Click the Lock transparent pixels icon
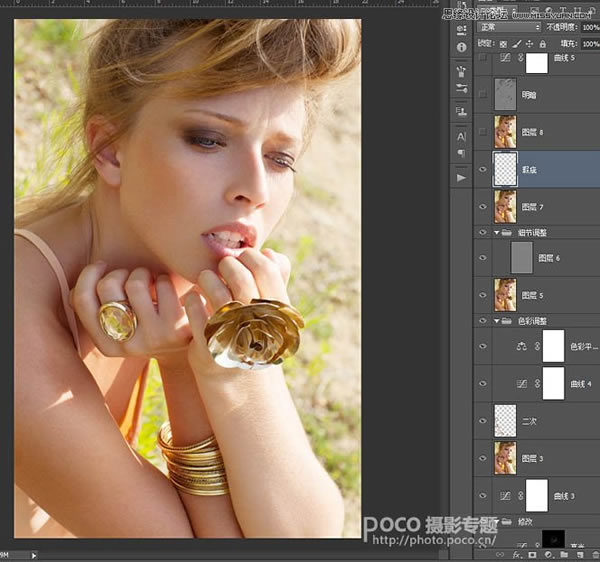600x562 pixels. [504, 44]
